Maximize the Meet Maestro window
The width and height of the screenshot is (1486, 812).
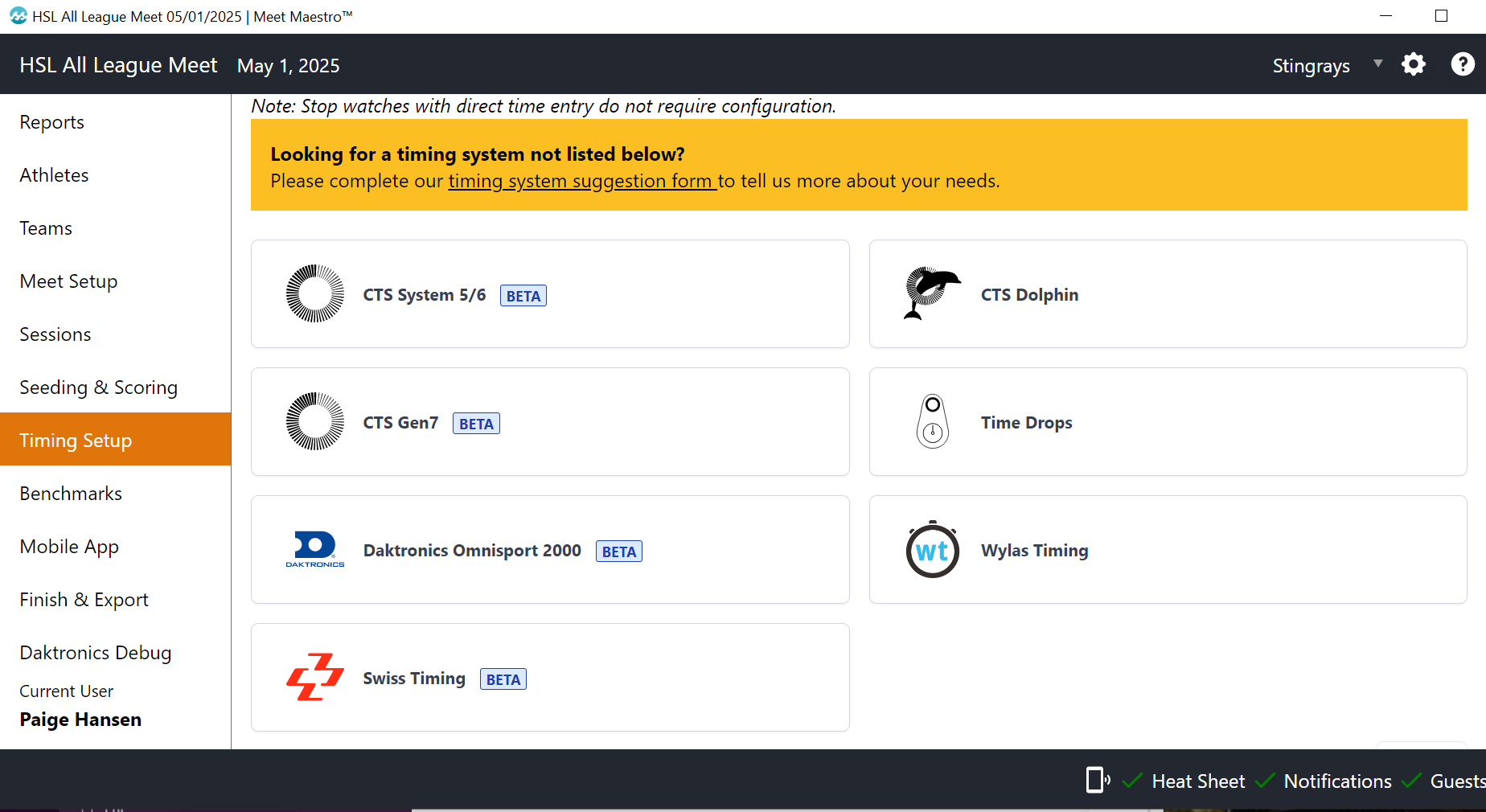tap(1441, 16)
